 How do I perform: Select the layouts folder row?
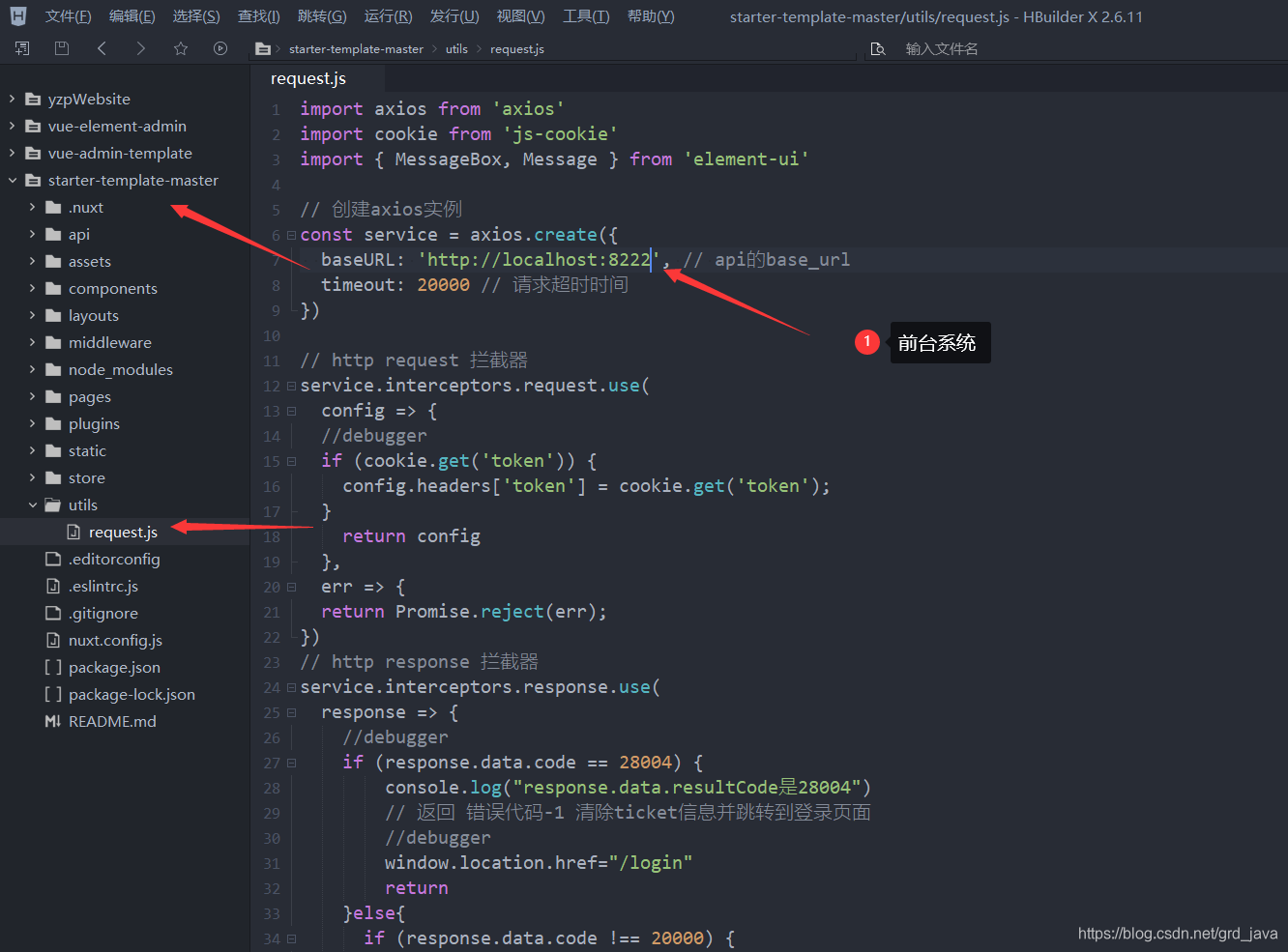coord(125,315)
